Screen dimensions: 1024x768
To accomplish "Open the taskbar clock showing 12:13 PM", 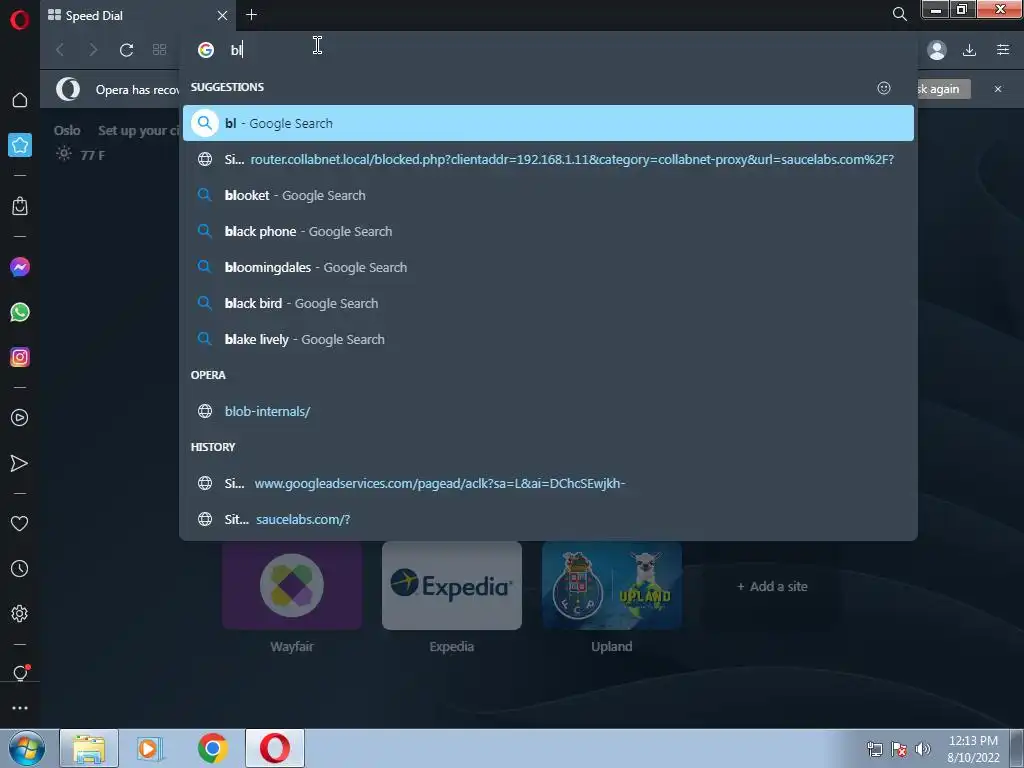I will (x=973, y=749).
